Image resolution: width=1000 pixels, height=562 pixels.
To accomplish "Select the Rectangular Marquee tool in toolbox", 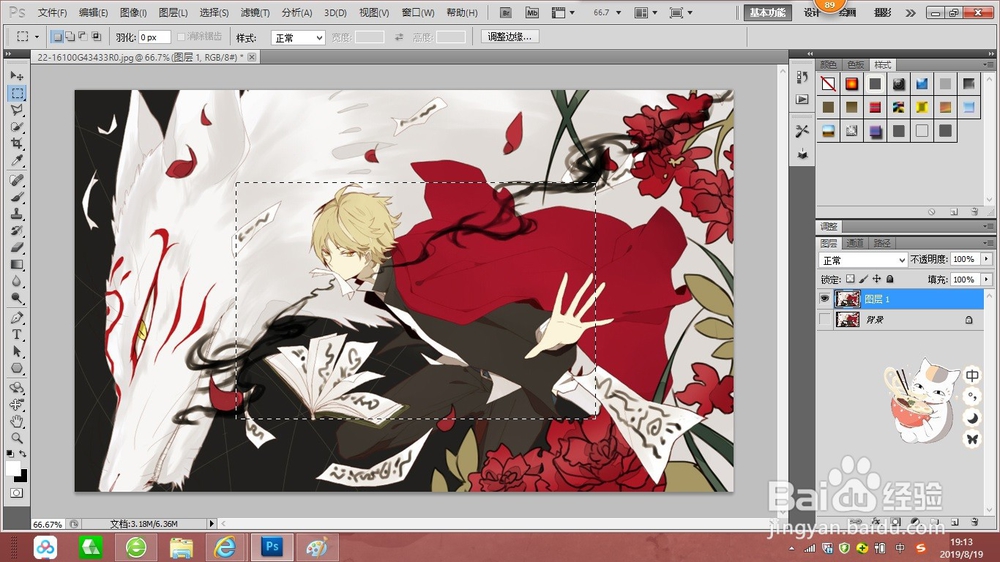I will [17, 93].
